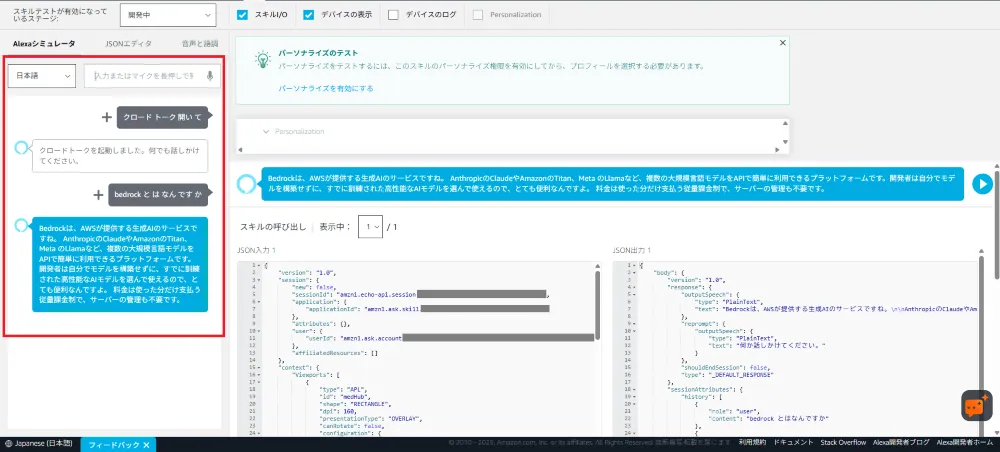Viewport: 1000px width, 452px height.
Task: Enable the デバイスのログ checkbox
Action: pyautogui.click(x=393, y=15)
